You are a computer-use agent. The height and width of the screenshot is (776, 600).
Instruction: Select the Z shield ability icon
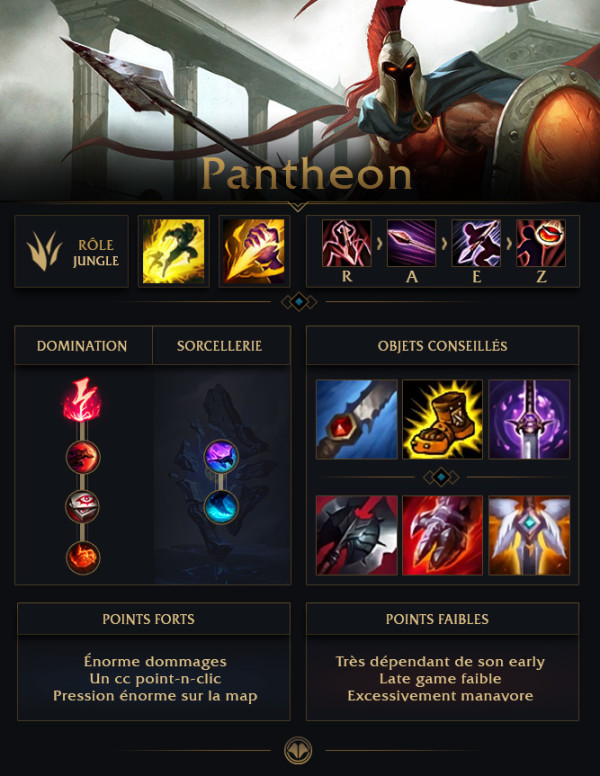[x=541, y=243]
